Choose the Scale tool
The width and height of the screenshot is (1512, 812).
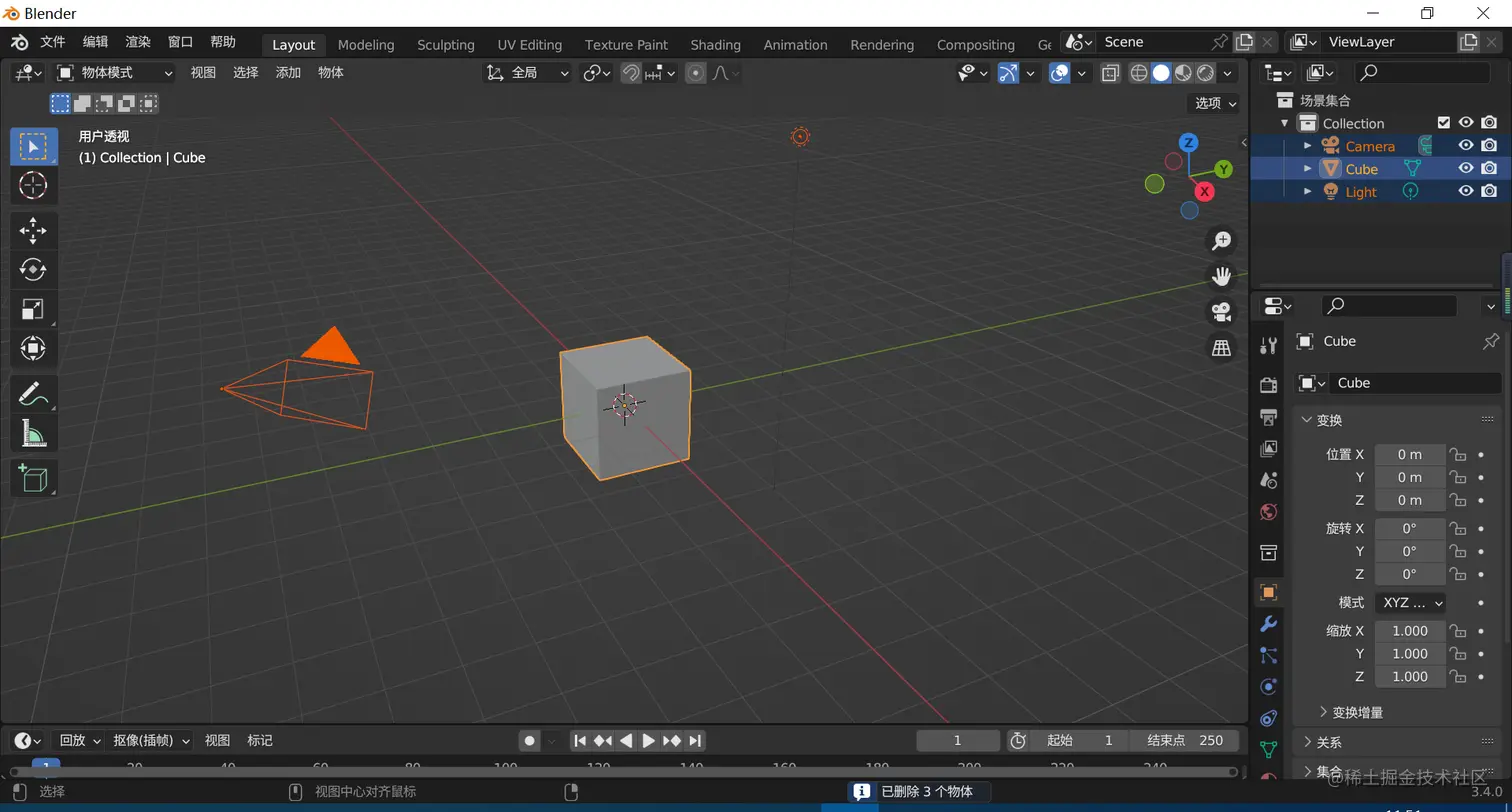(x=33, y=309)
